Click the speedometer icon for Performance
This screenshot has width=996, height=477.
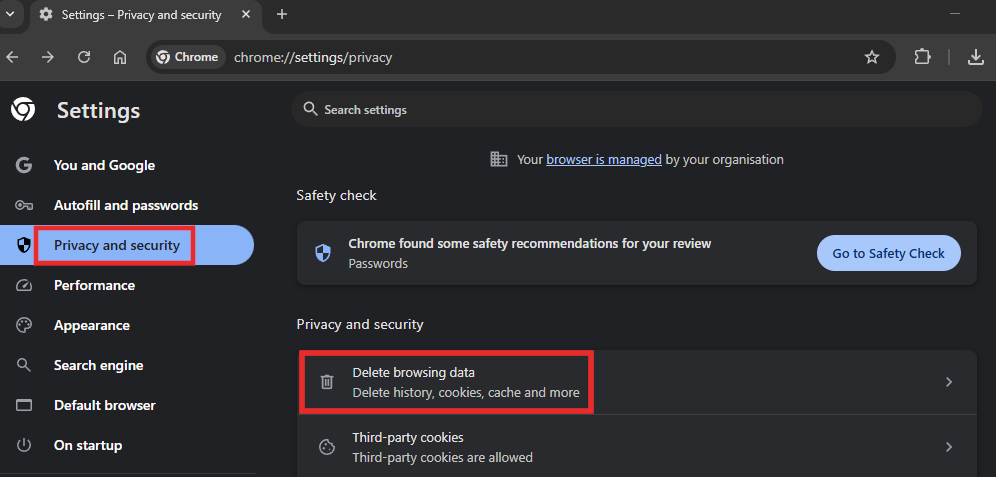24,285
